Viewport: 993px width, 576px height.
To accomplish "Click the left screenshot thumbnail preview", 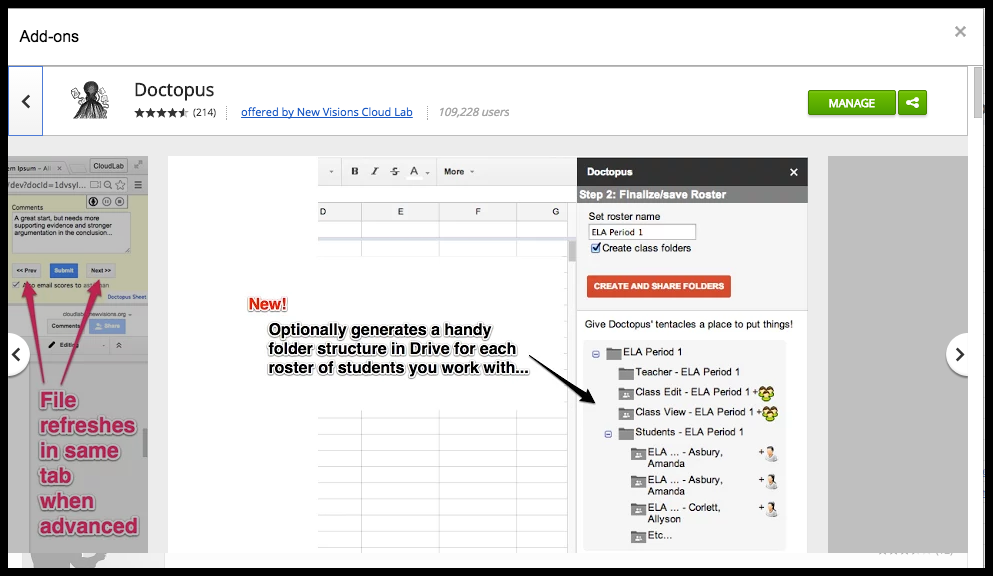I will pyautogui.click(x=78, y=354).
